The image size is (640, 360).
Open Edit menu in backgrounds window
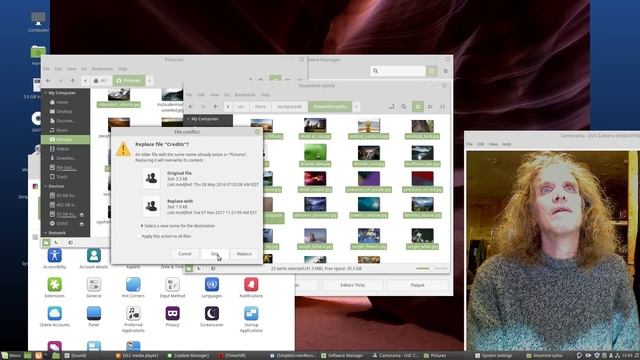tap(201, 95)
